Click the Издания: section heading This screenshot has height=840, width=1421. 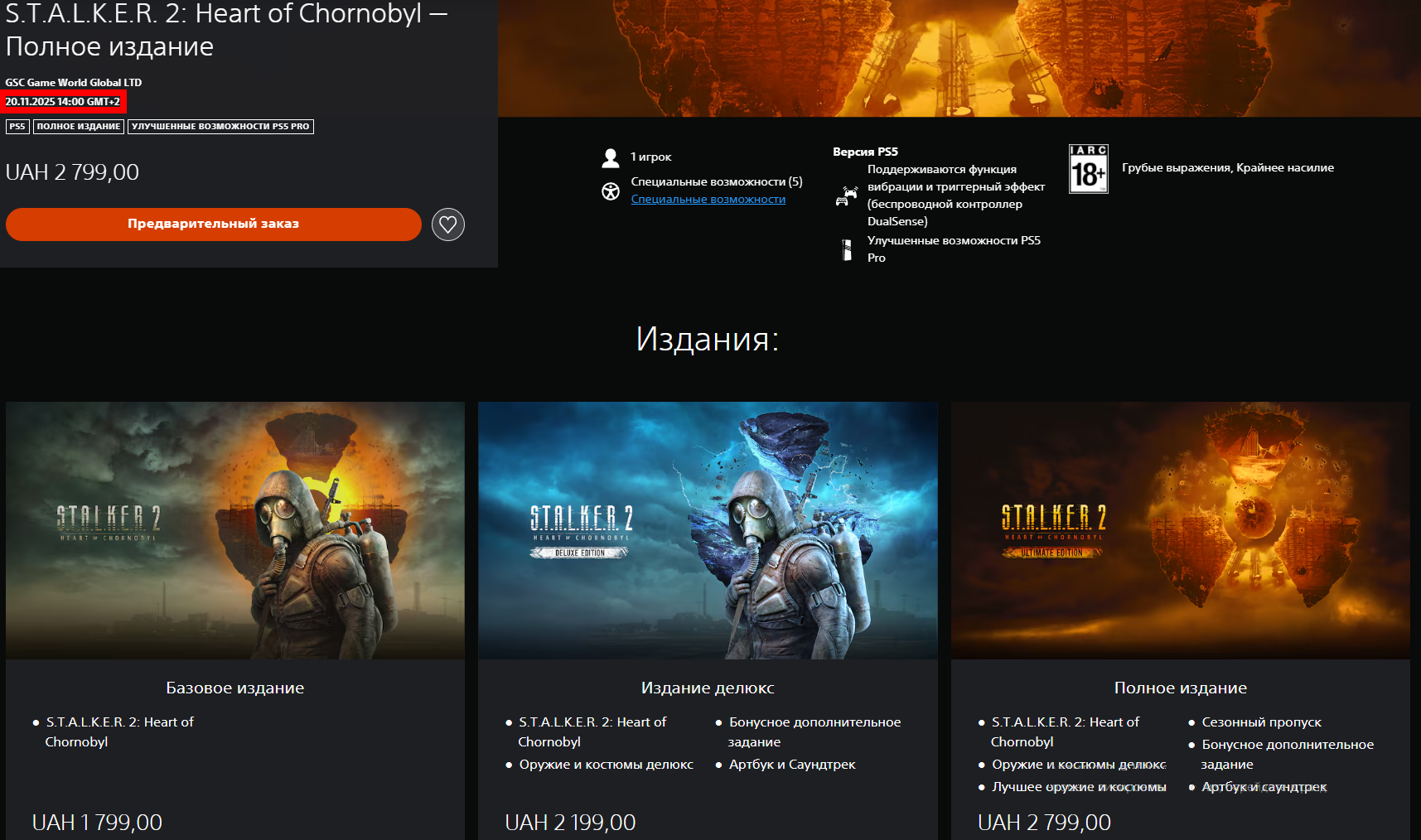coord(708,339)
